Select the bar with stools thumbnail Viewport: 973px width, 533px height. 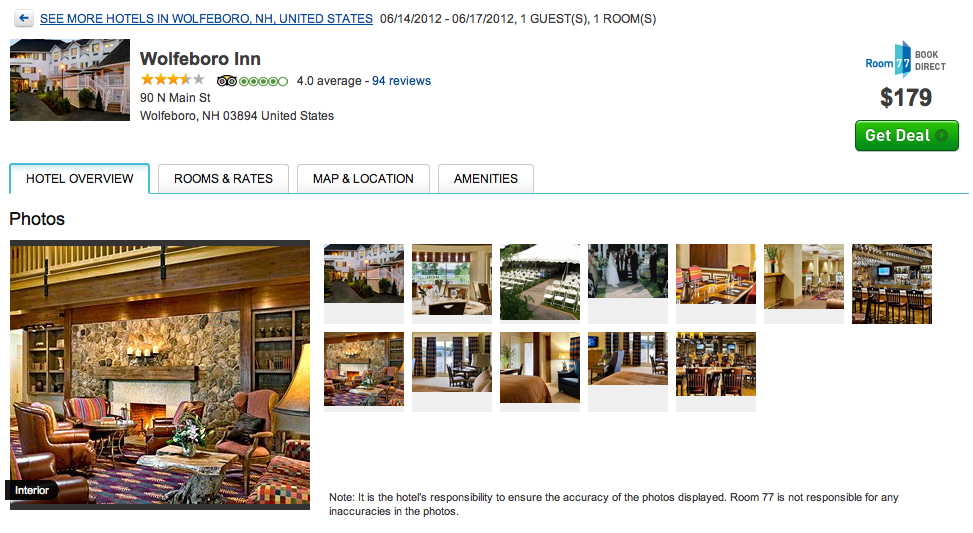click(x=892, y=284)
